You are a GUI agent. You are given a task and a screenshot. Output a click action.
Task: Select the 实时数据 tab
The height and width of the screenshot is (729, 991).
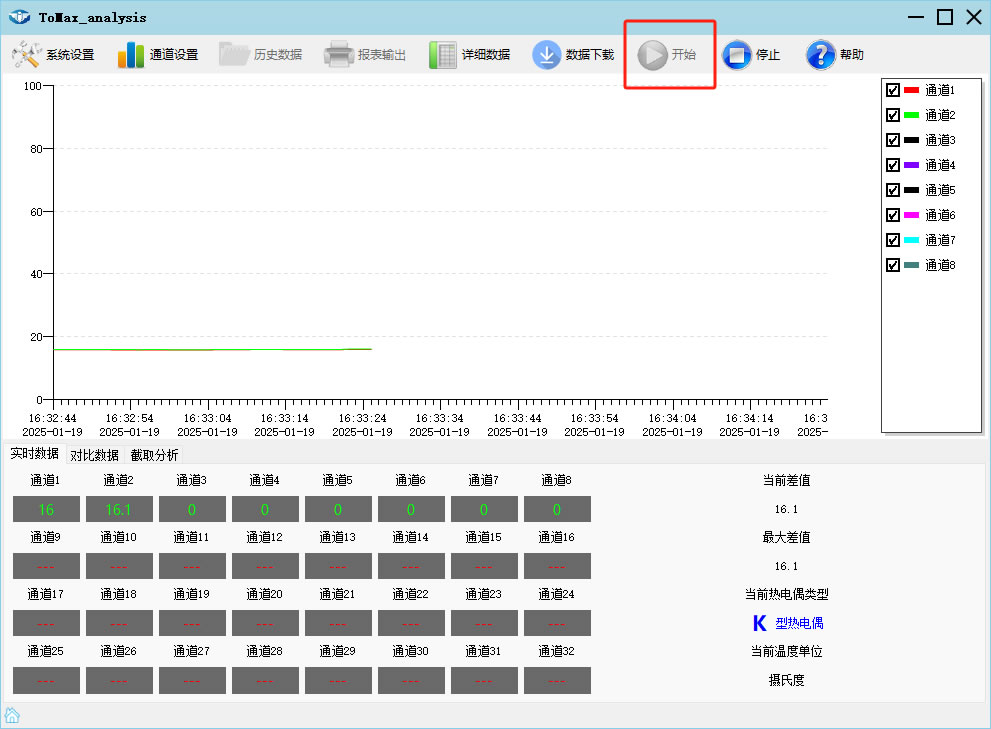click(x=35, y=454)
